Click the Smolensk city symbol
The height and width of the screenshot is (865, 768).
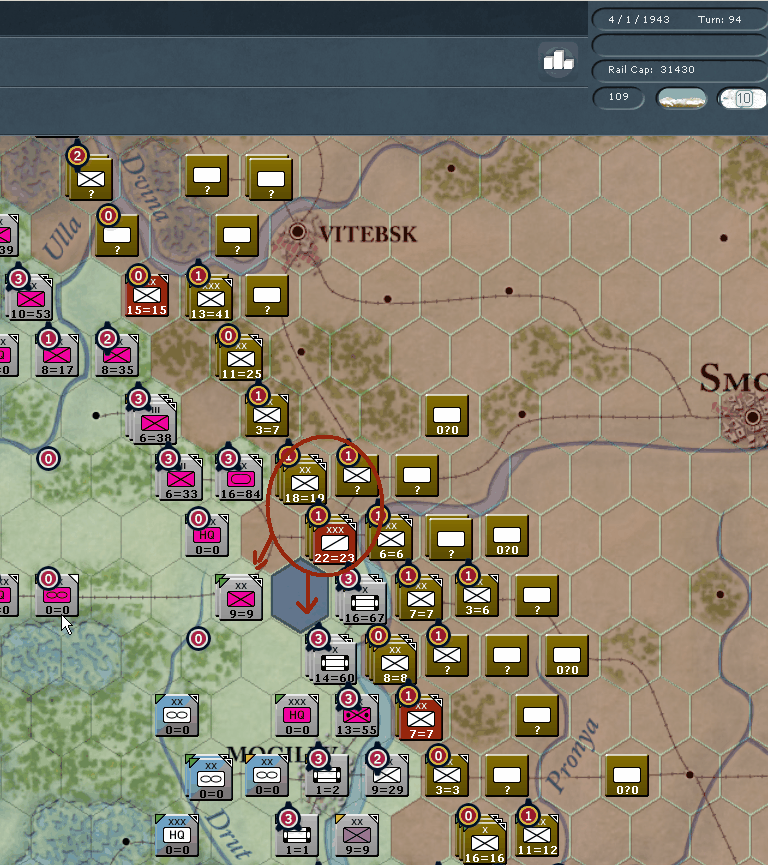(x=751, y=417)
